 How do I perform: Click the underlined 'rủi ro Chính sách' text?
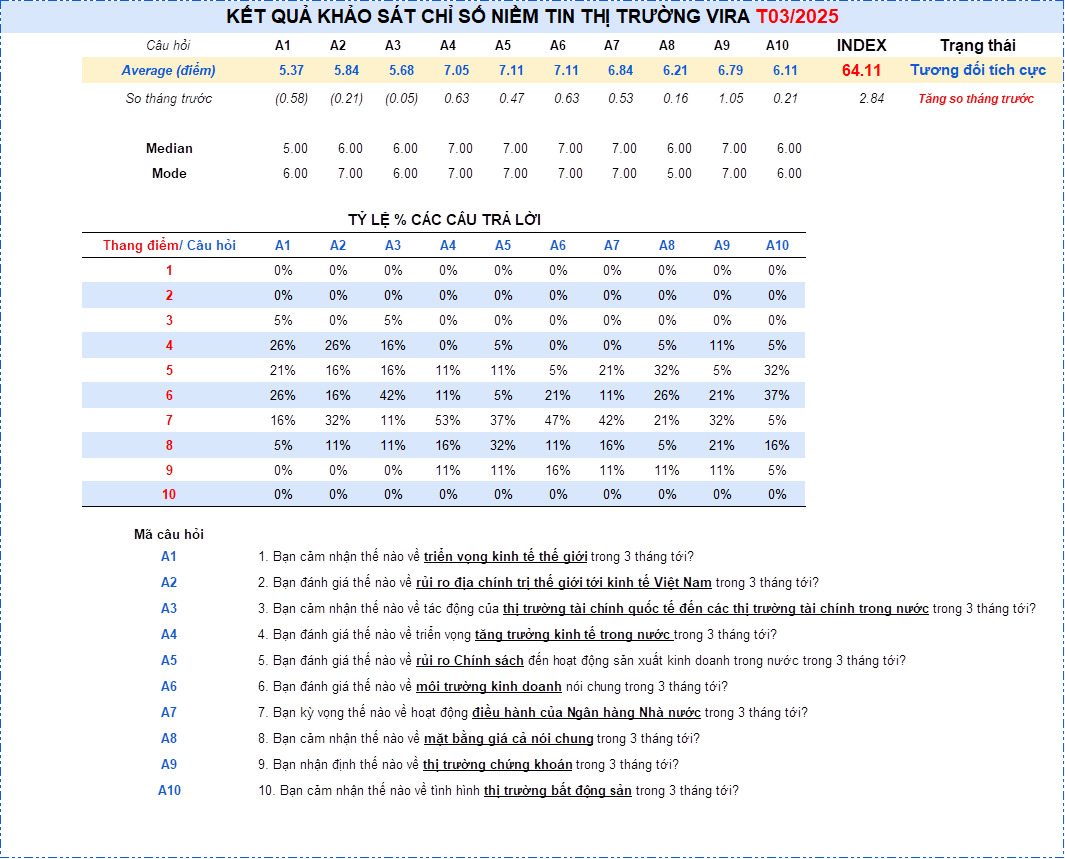coord(469,661)
